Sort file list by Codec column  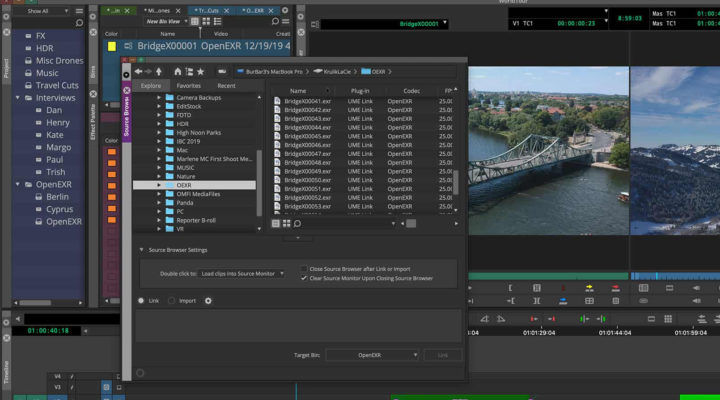coord(411,91)
